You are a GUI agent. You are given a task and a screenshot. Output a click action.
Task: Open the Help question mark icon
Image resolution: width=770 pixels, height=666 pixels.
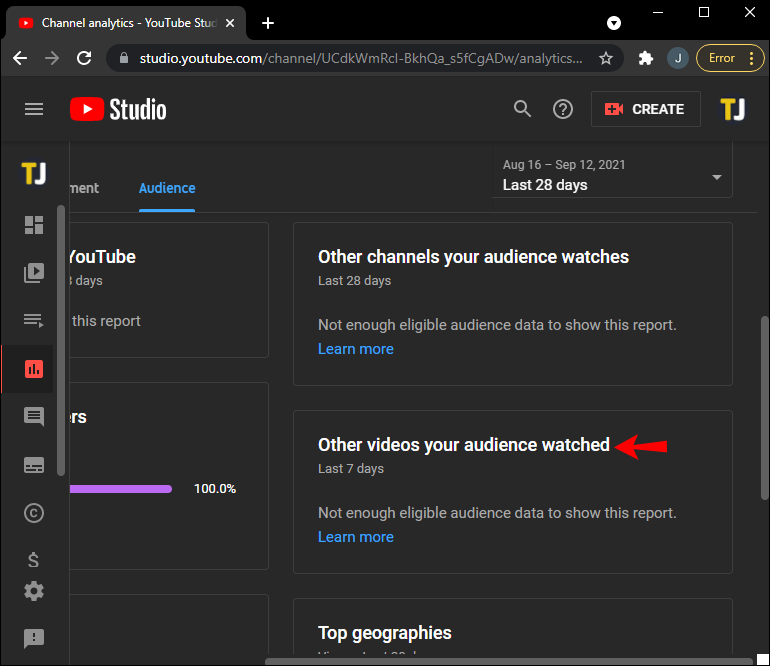coord(563,109)
